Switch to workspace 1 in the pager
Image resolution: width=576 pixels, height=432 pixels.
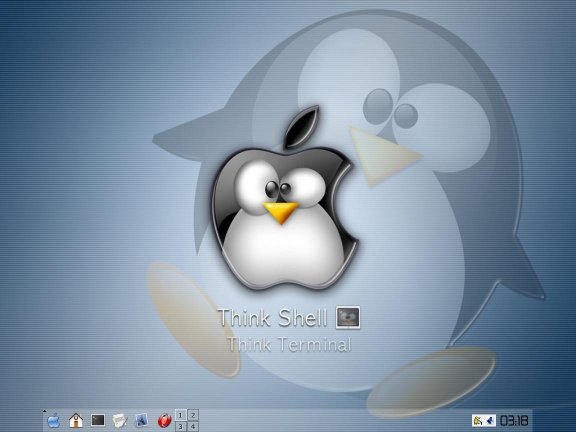click(x=180, y=415)
